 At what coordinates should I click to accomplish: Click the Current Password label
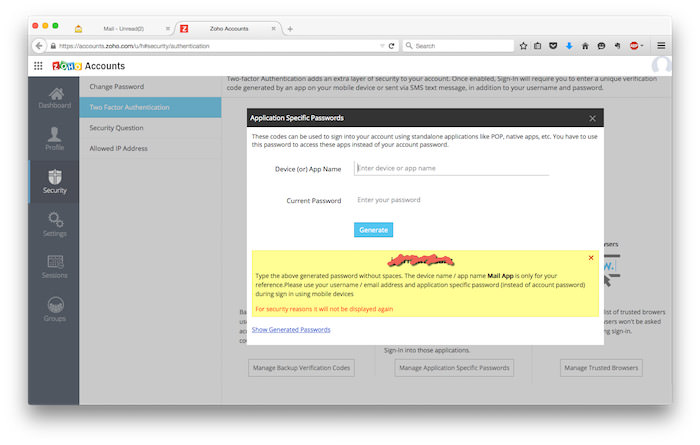click(x=314, y=201)
